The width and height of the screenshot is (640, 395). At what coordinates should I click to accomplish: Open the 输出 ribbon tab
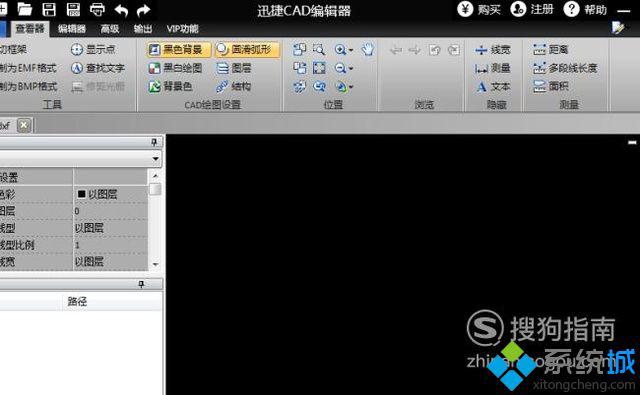[x=143, y=29]
